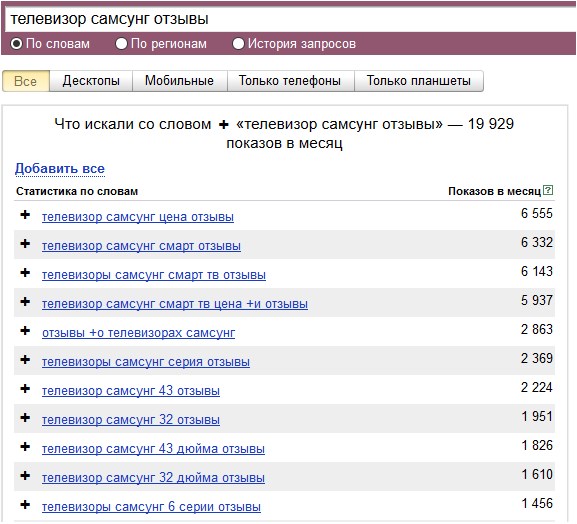The height and width of the screenshot is (524, 577).
Task: Open link 'телевизор самсунг 32 отзывы'
Action: click(x=131, y=420)
